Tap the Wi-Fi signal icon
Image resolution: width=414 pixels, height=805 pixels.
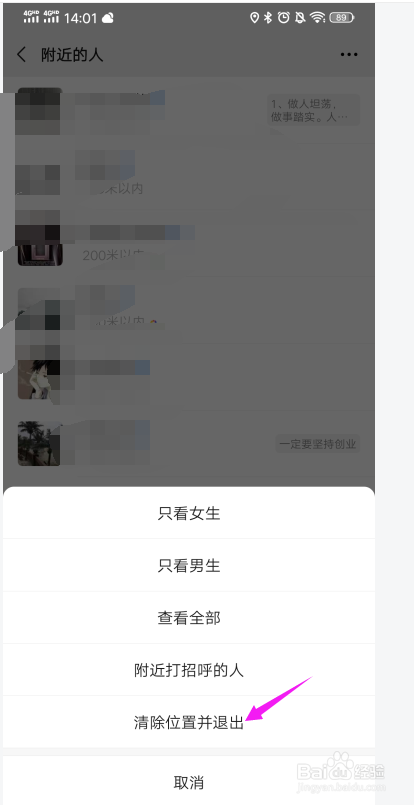point(318,18)
